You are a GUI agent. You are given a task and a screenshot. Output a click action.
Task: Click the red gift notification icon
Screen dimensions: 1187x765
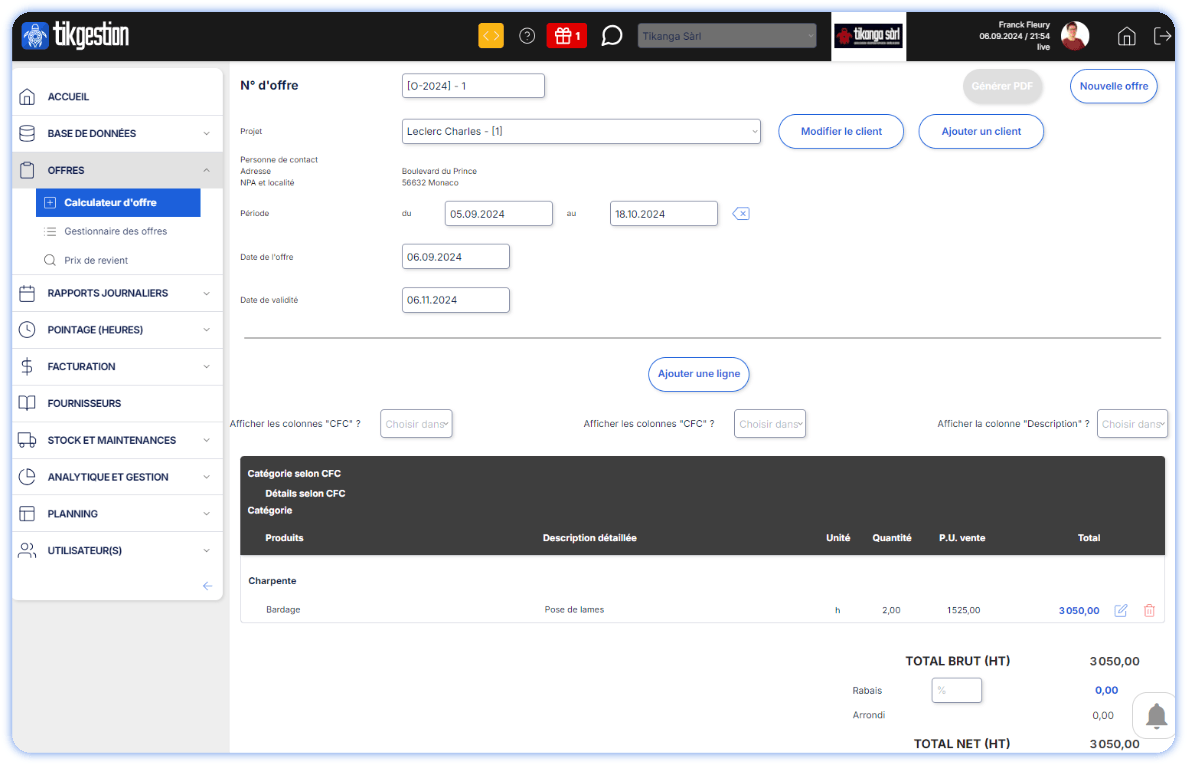566,36
